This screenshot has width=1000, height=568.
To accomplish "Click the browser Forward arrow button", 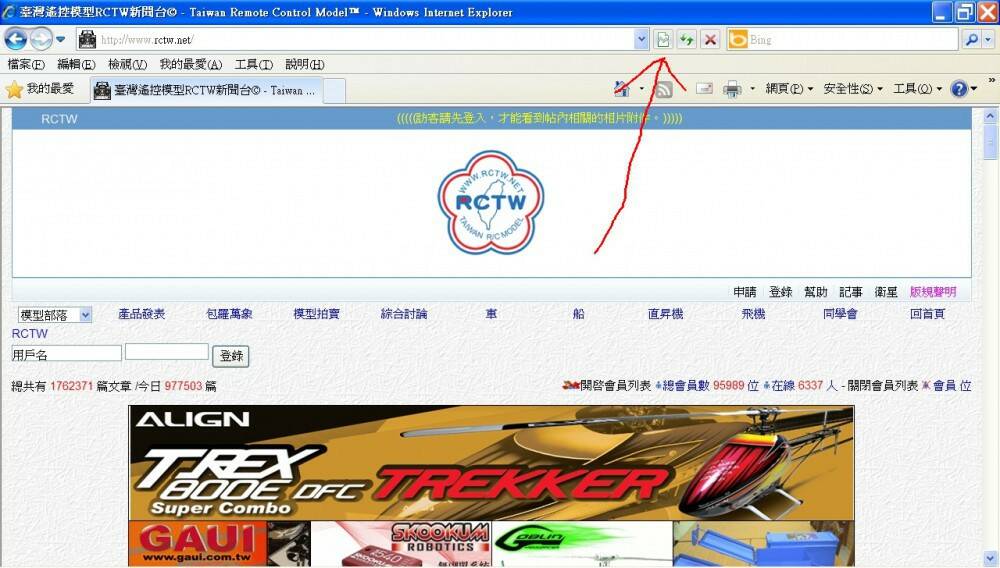I will click(41, 40).
